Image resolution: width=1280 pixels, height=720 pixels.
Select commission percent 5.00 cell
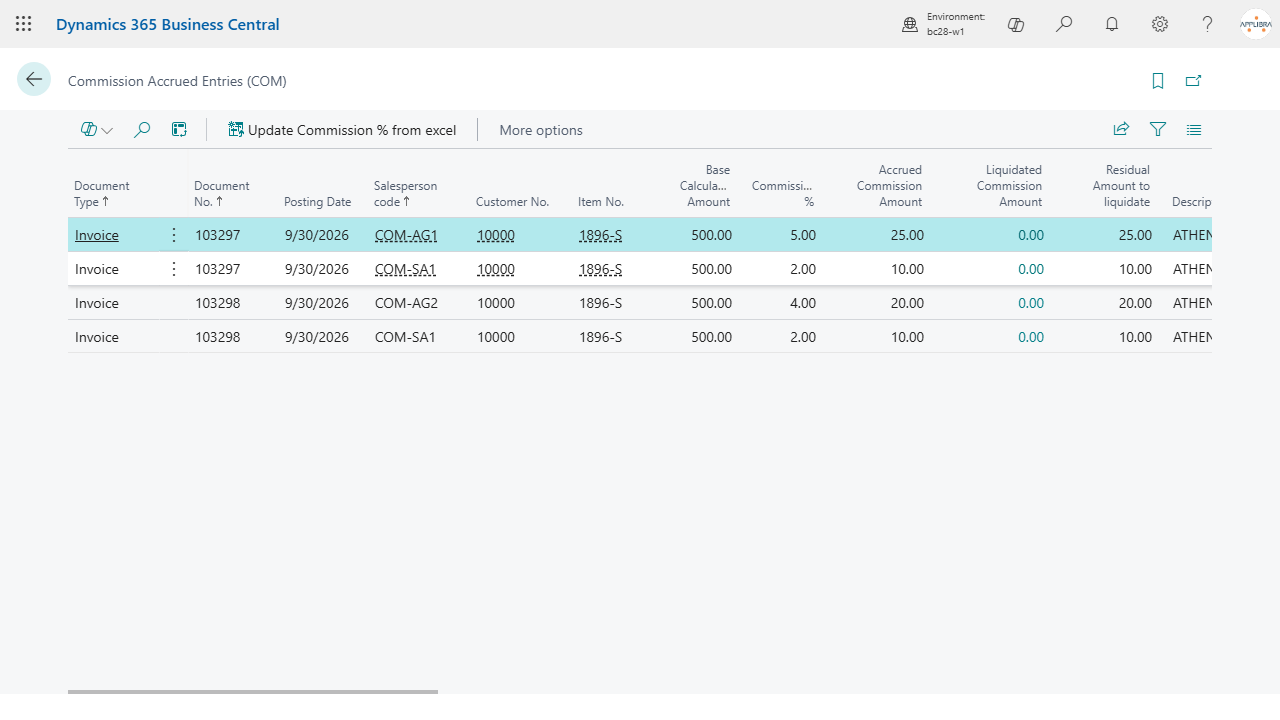pyautogui.click(x=803, y=235)
